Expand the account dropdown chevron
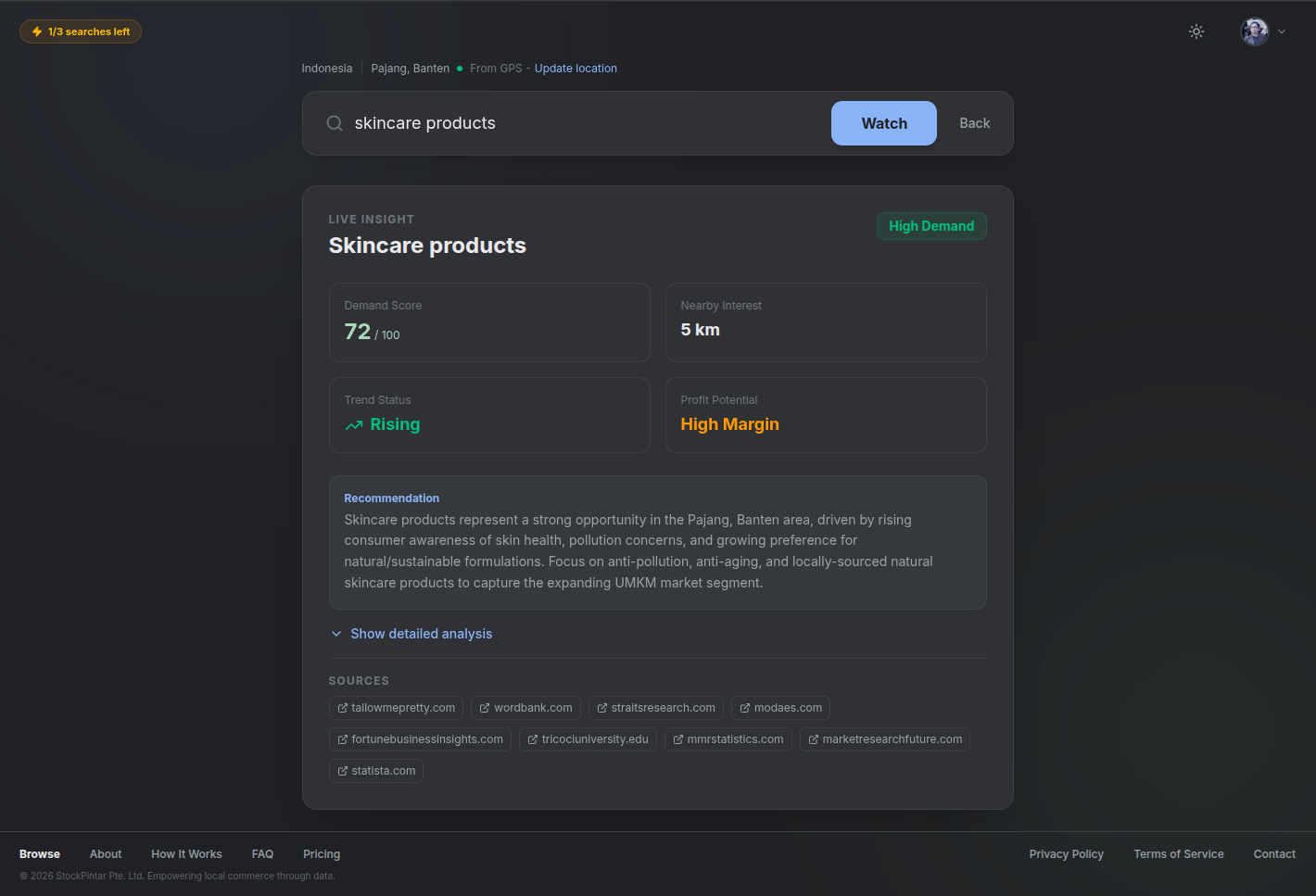 (1282, 32)
